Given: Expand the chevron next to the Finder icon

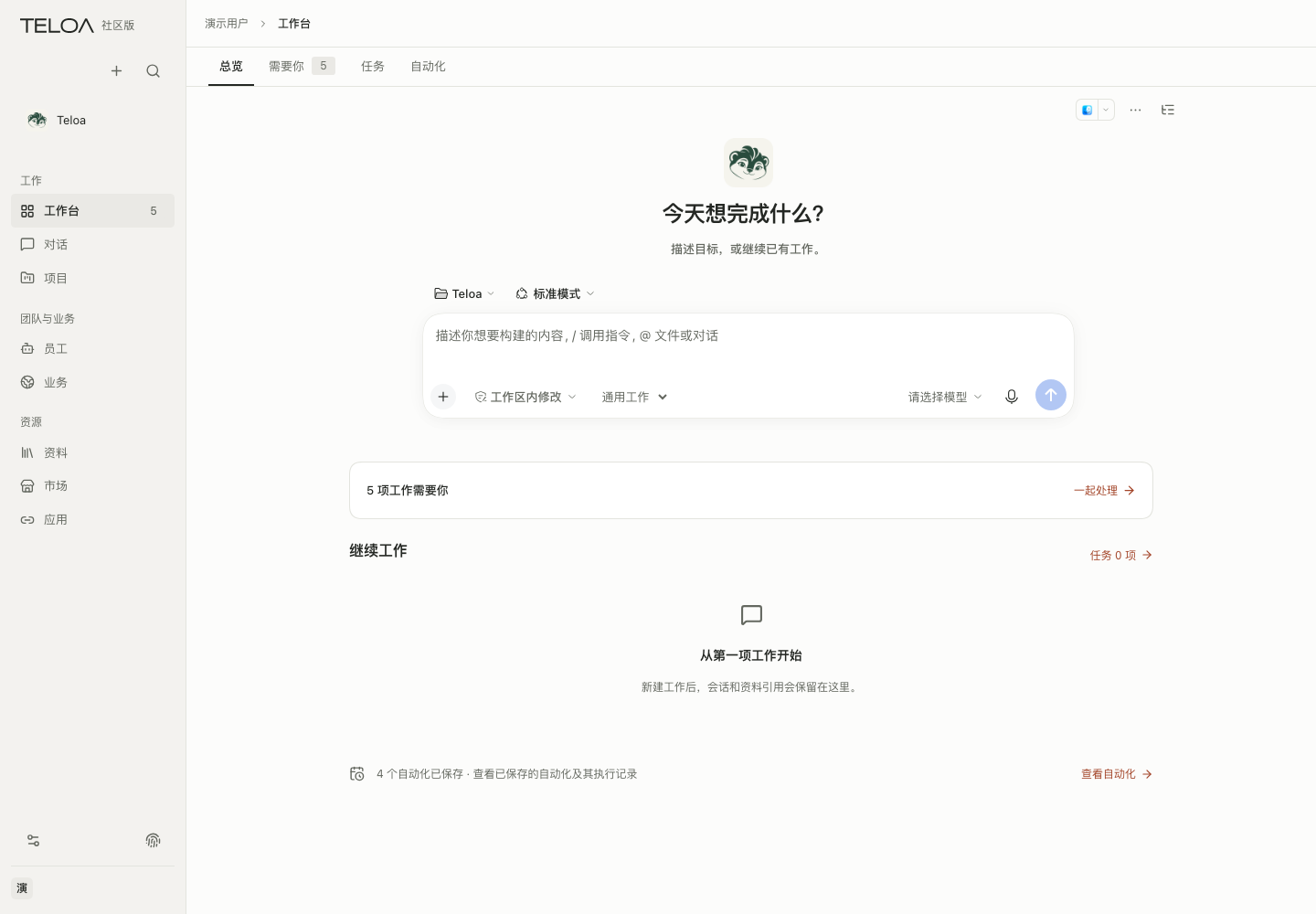Looking at the screenshot, I should tap(1106, 110).
